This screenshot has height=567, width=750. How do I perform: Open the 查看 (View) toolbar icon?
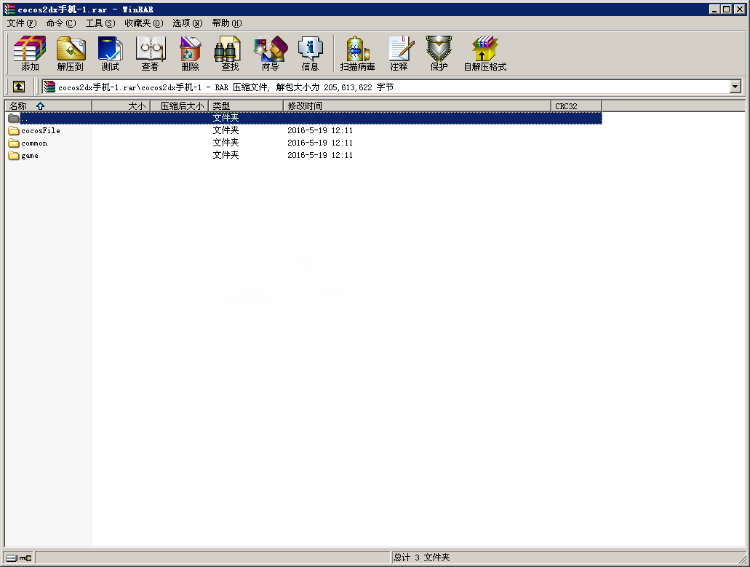(150, 53)
